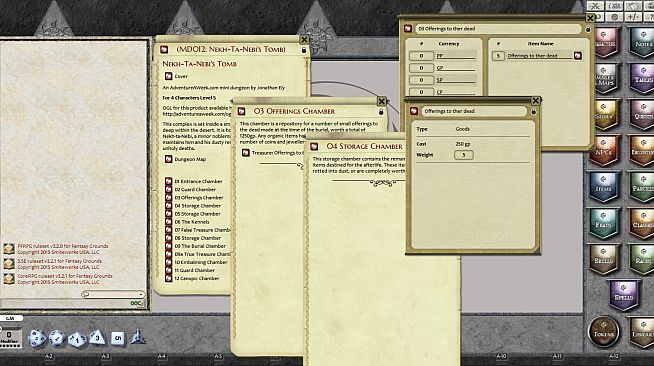The height and width of the screenshot is (366, 654).
Task: Open the Races sidebar button
Action: tap(642, 259)
